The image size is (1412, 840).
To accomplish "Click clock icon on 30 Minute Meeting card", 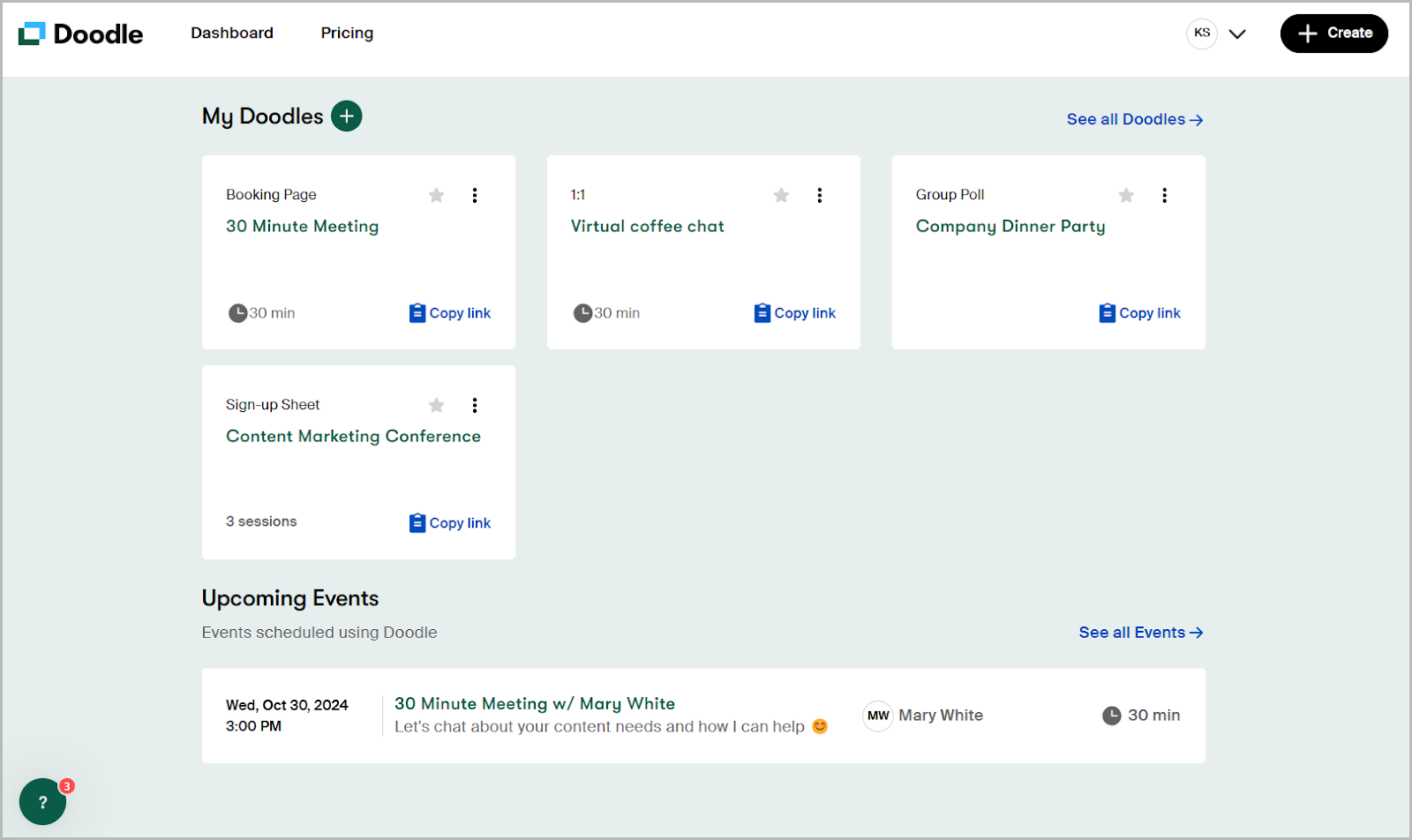I will coord(237,313).
